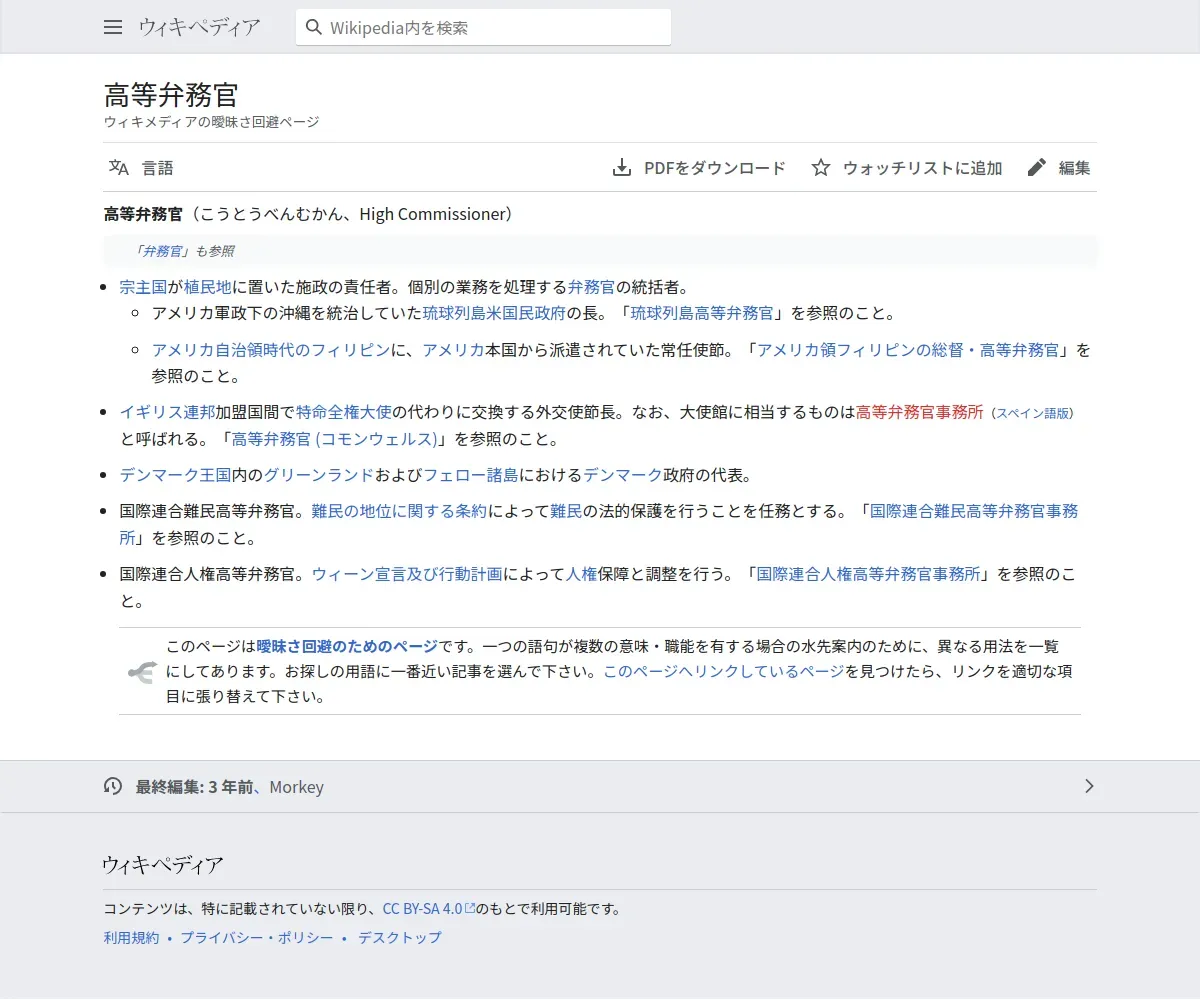Open the 琉球列島米国民政府 link
Screen dimensions: 1200x1000
coord(494,313)
